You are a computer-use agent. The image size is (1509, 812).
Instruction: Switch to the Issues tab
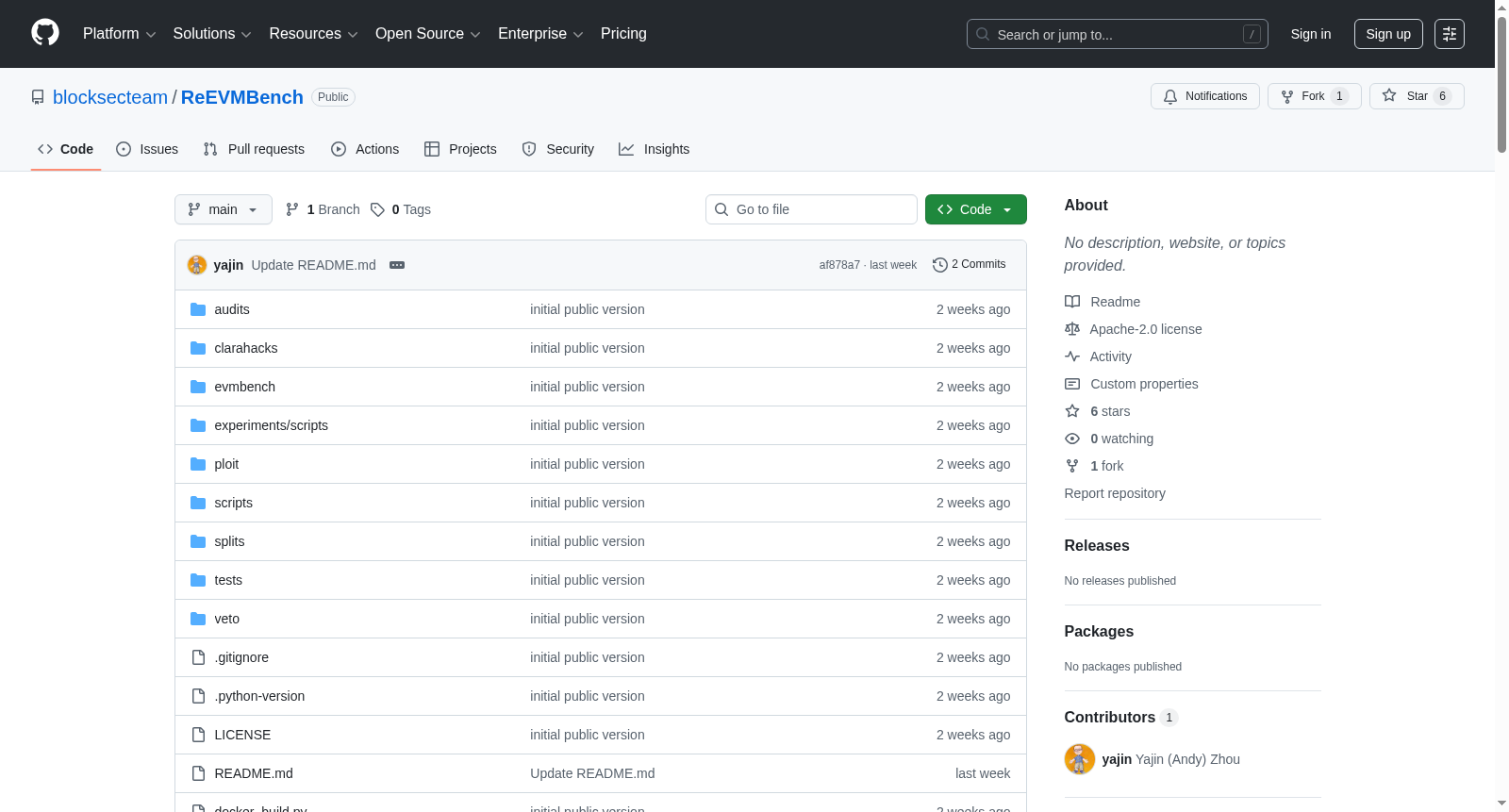pos(147,149)
